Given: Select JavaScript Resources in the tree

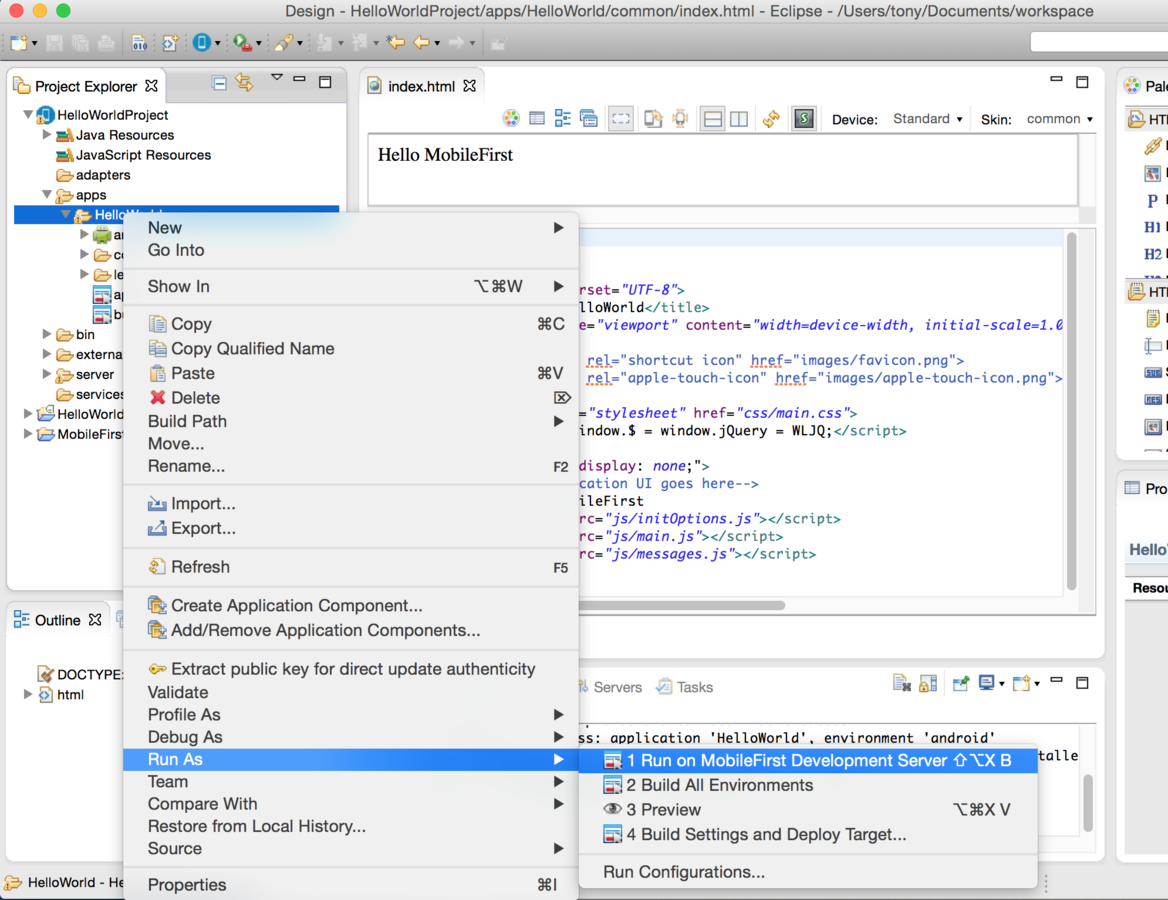Looking at the screenshot, I should [134, 155].
